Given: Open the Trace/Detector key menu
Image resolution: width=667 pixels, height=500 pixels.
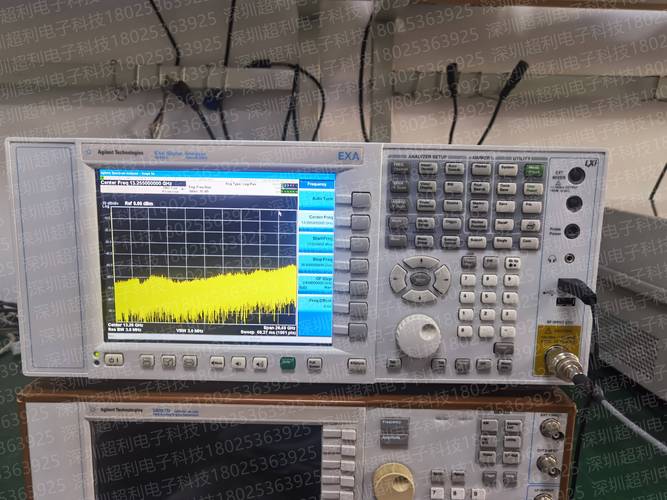Looking at the screenshot, I should point(426,205).
